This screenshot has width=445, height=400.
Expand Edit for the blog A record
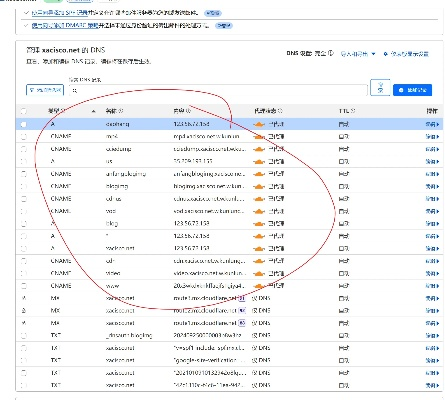point(432,224)
